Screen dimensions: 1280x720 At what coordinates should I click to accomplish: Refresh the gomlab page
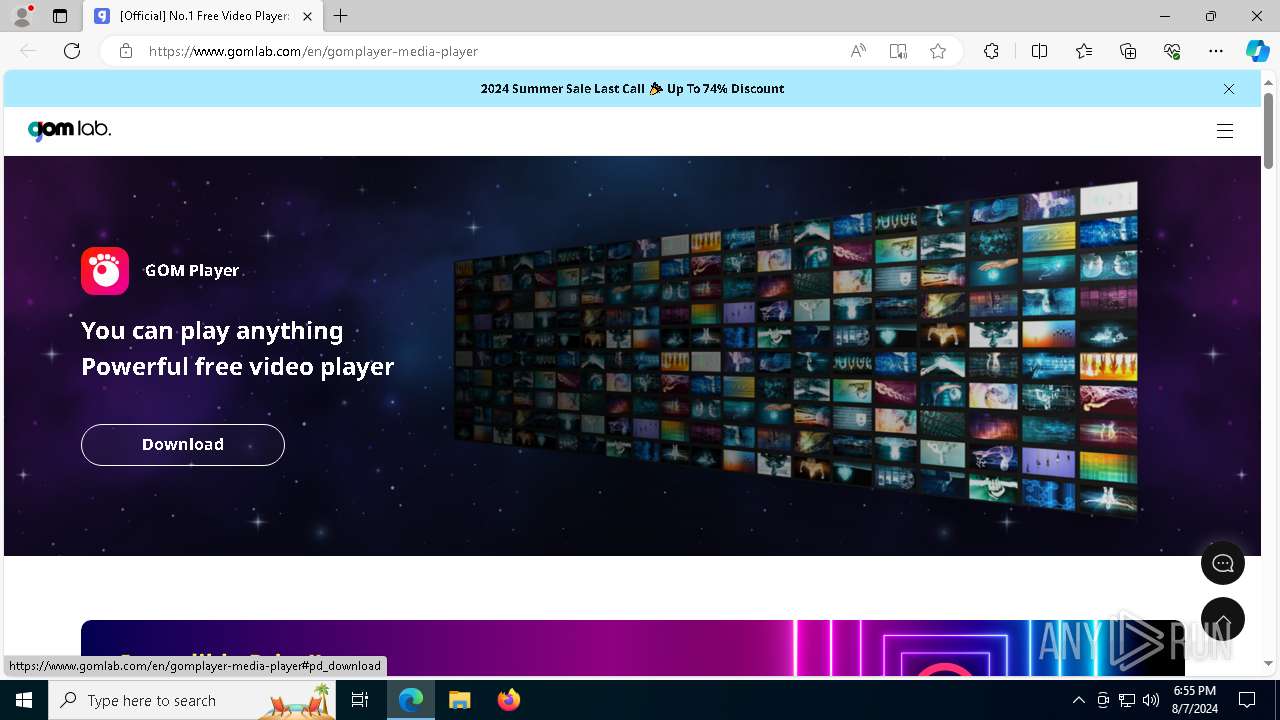(72, 51)
